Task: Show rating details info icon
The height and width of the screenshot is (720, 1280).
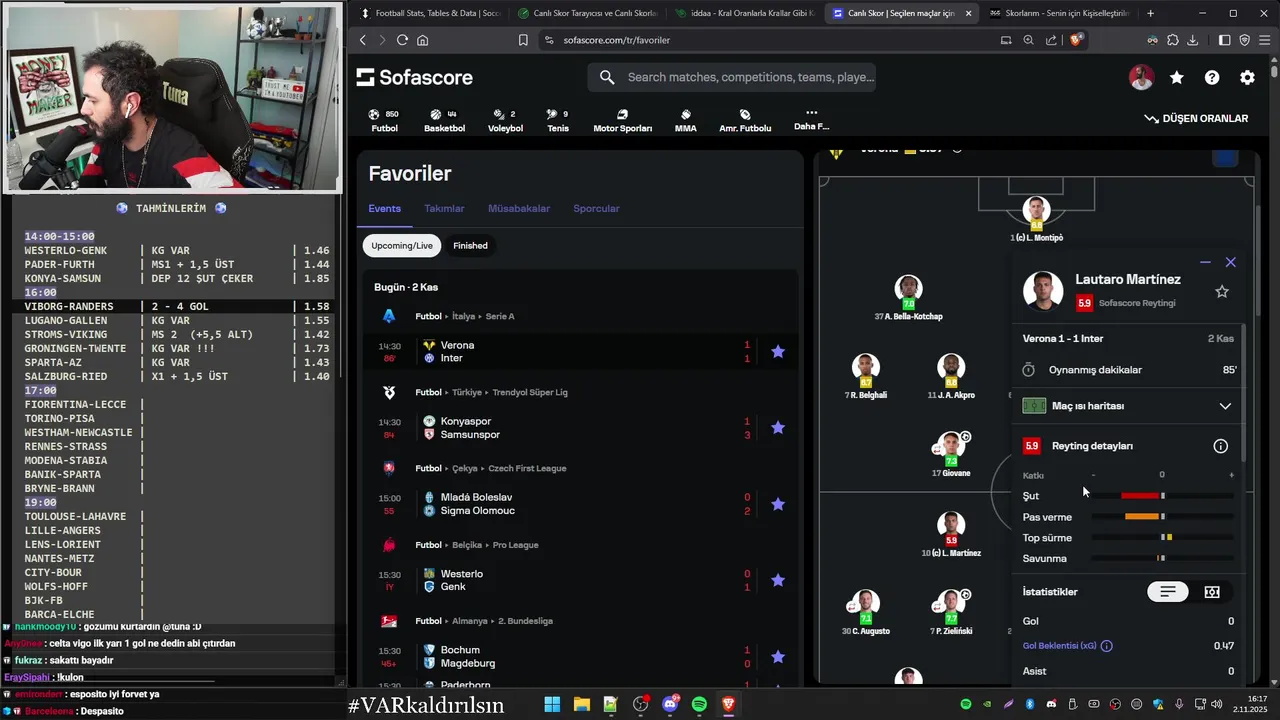Action: pyautogui.click(x=1220, y=446)
